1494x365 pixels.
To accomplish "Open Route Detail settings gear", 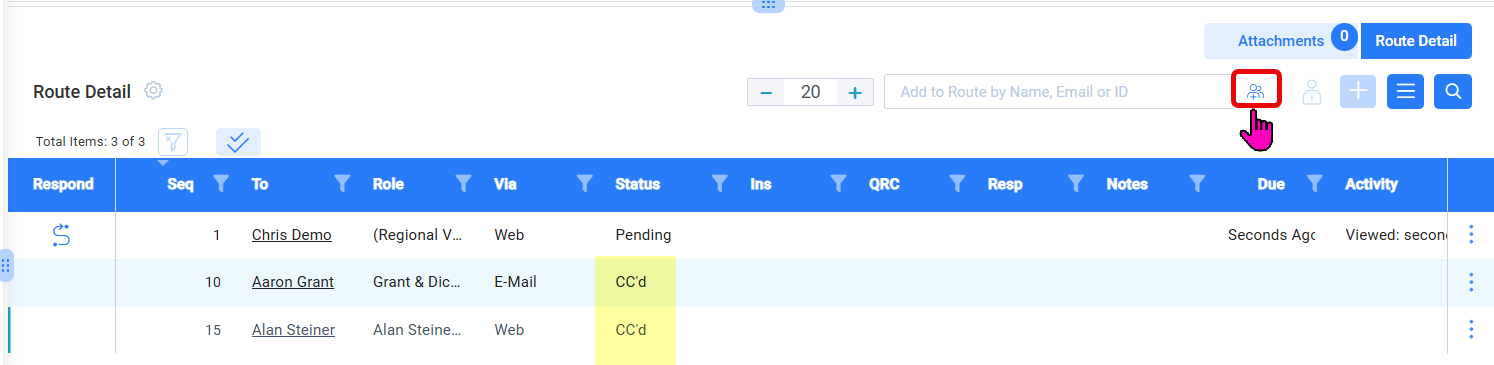I will [153, 90].
